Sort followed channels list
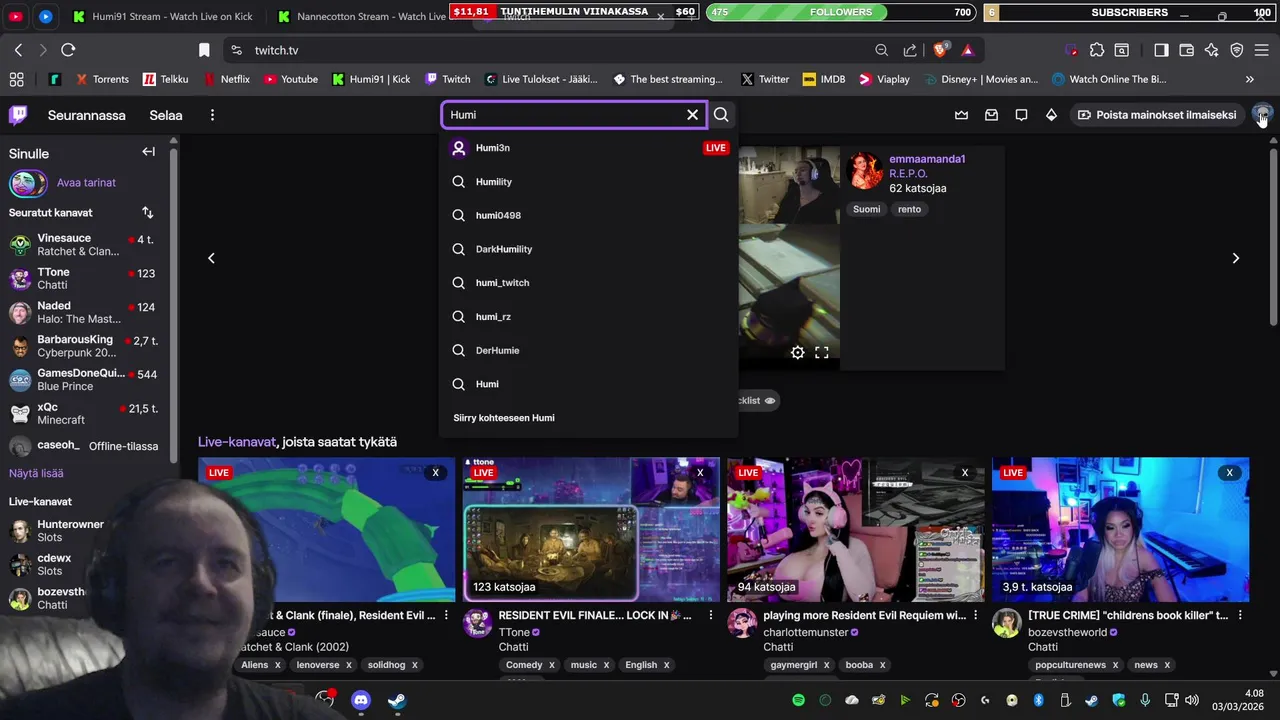Screen dimensions: 1280x720 pyautogui.click(x=148, y=213)
